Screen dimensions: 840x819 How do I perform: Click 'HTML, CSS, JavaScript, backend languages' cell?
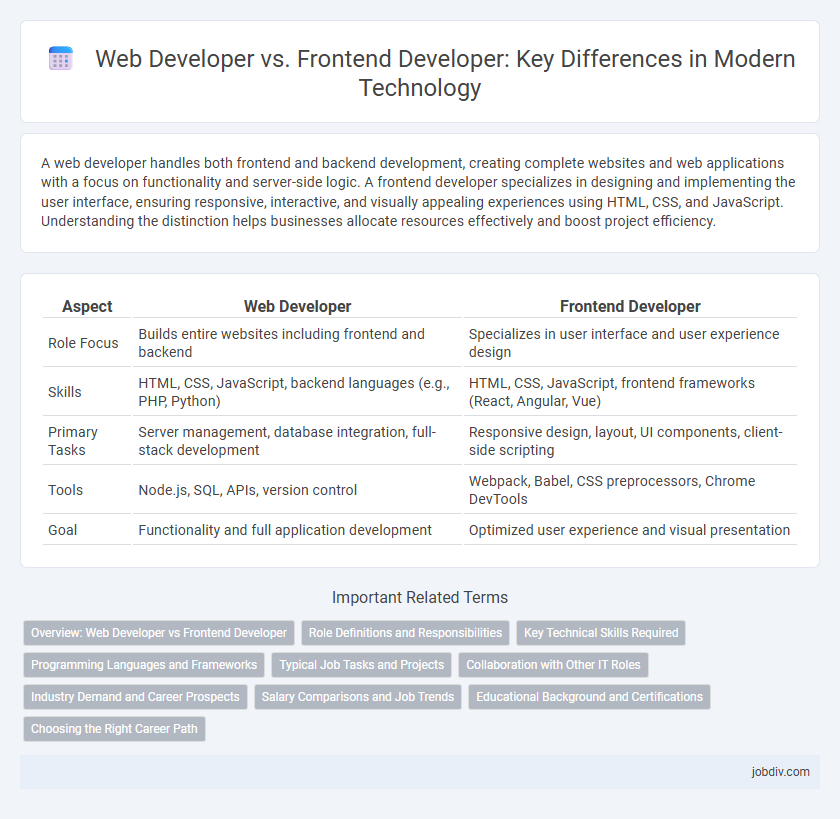pyautogui.click(x=297, y=392)
